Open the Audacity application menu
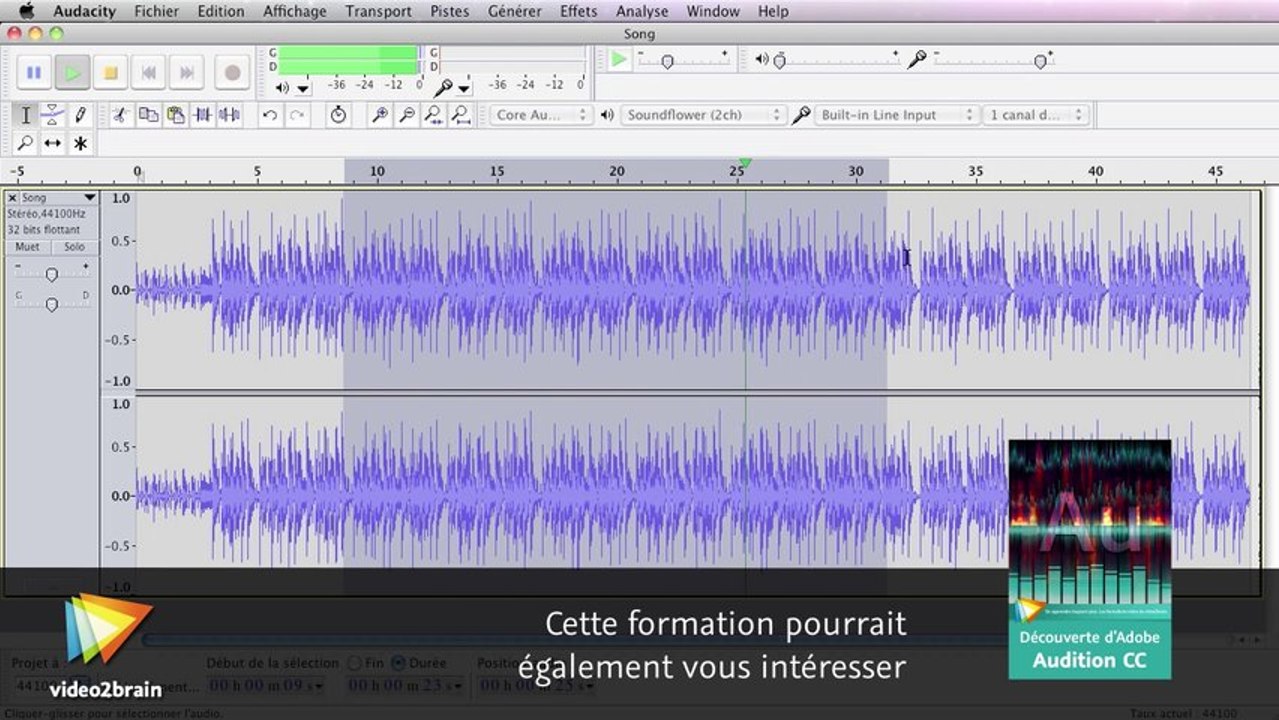This screenshot has height=720, width=1279. [85, 11]
